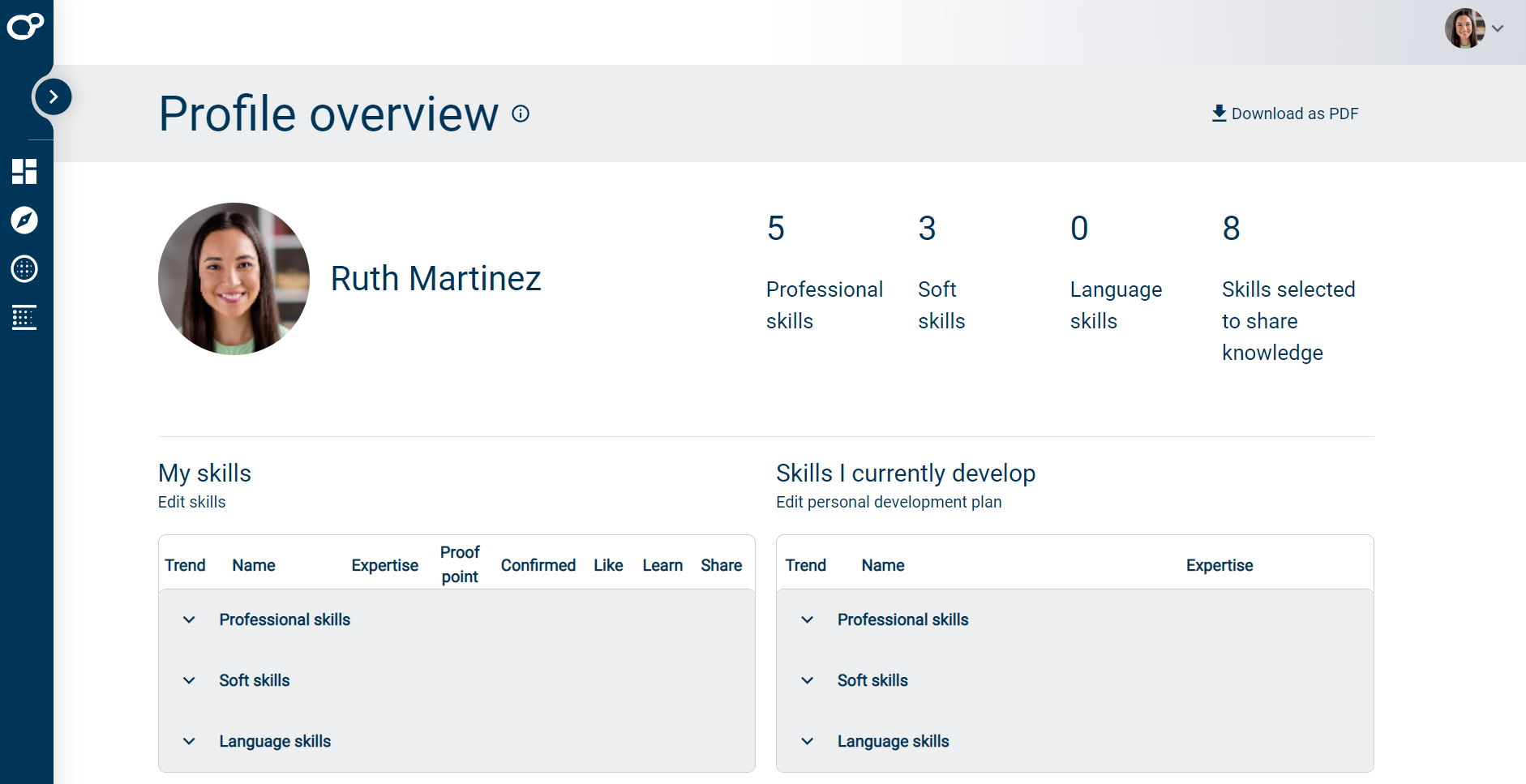
Task: Click the Edit skills link
Action: [191, 502]
